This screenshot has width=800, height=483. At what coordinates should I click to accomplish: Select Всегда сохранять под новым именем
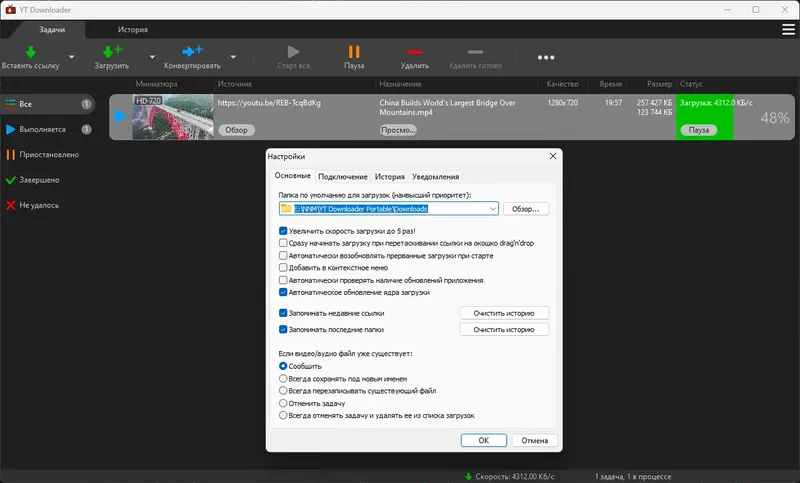pyautogui.click(x=283, y=379)
